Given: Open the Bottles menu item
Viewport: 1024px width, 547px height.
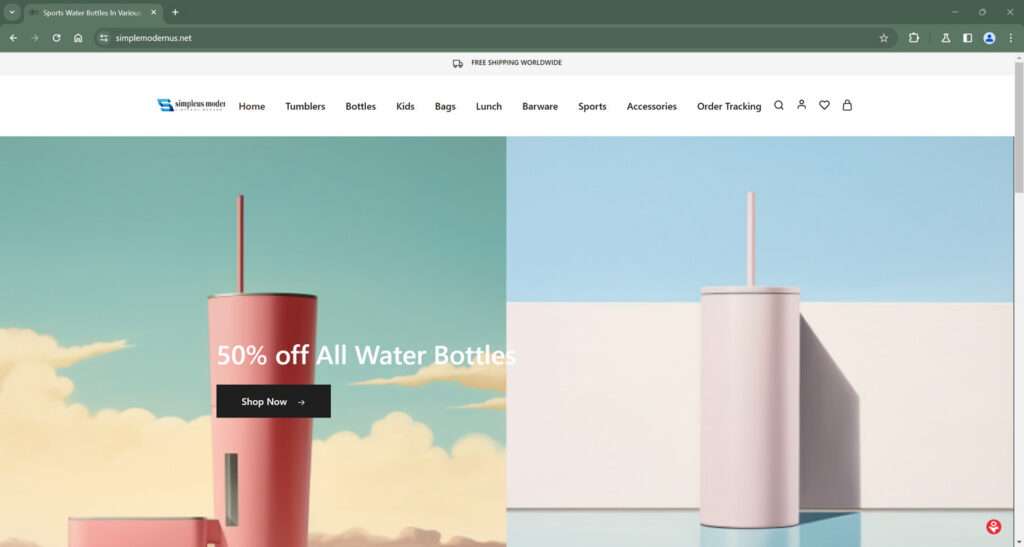Looking at the screenshot, I should click(x=360, y=106).
